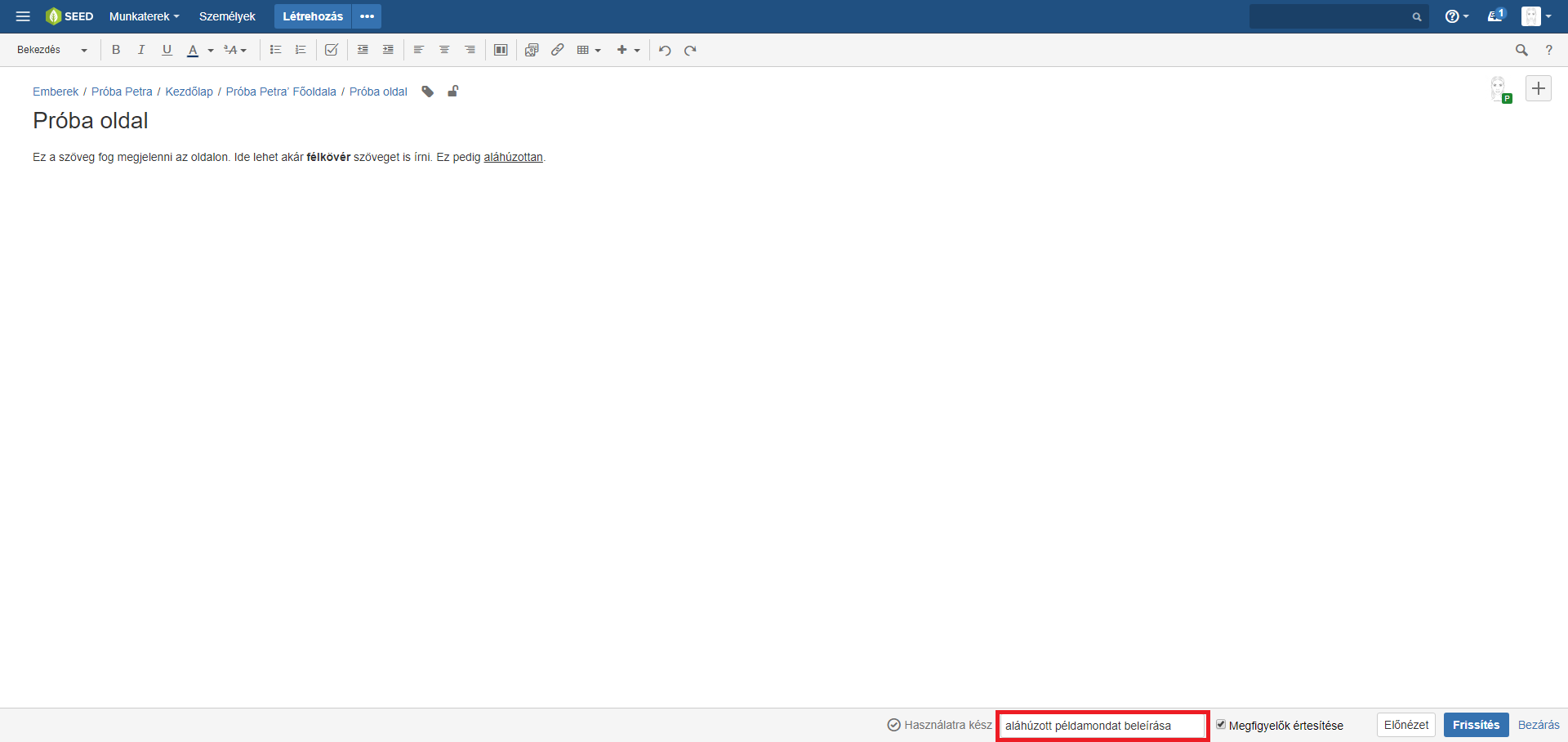Open page restrictions via padlock icon
The image size is (1568, 742).
point(452,92)
